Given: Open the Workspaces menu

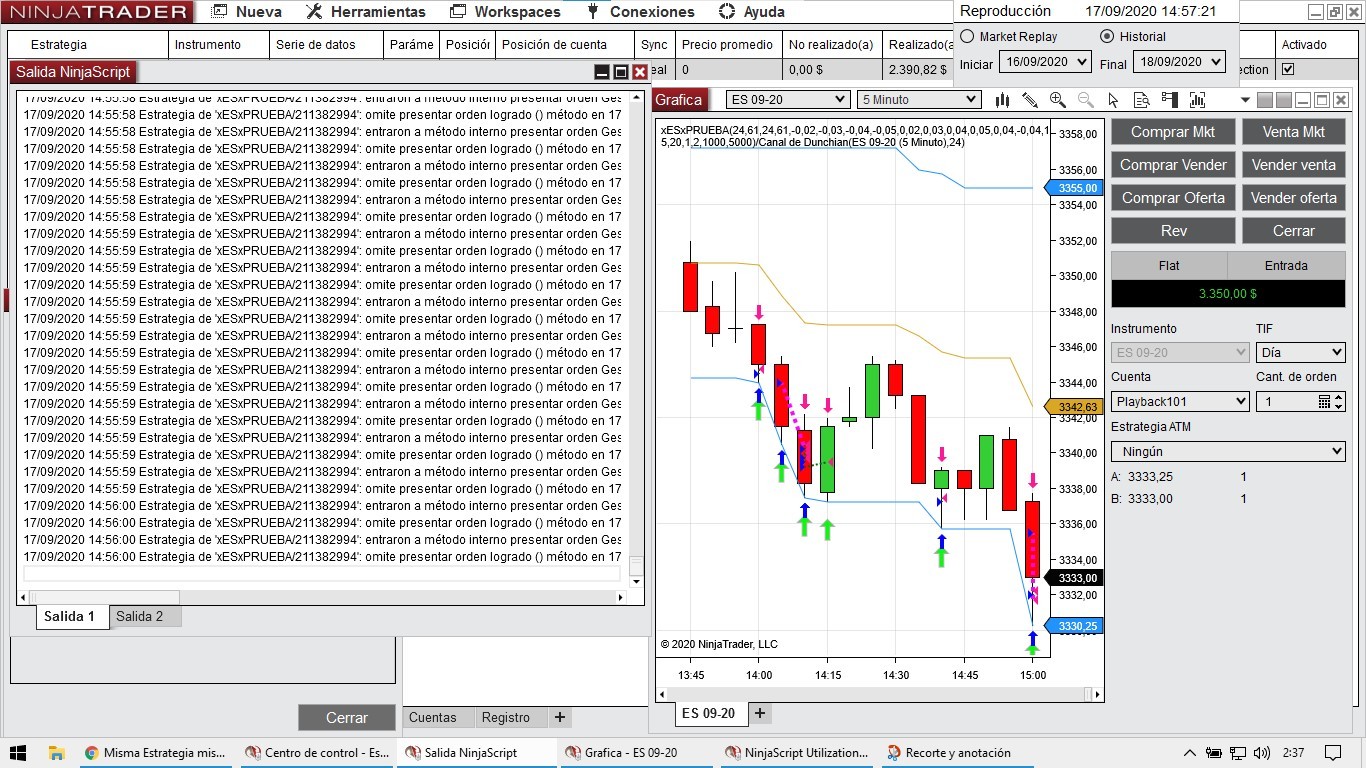Looking at the screenshot, I should coord(506,12).
